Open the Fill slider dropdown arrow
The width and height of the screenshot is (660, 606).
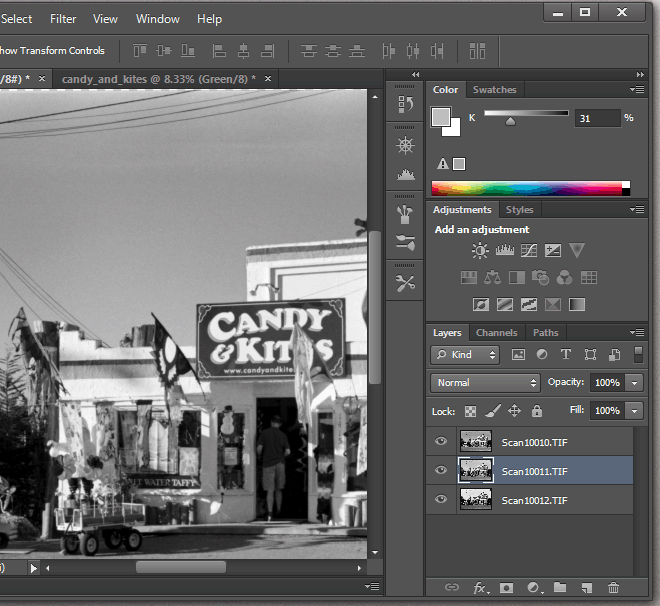pos(634,411)
